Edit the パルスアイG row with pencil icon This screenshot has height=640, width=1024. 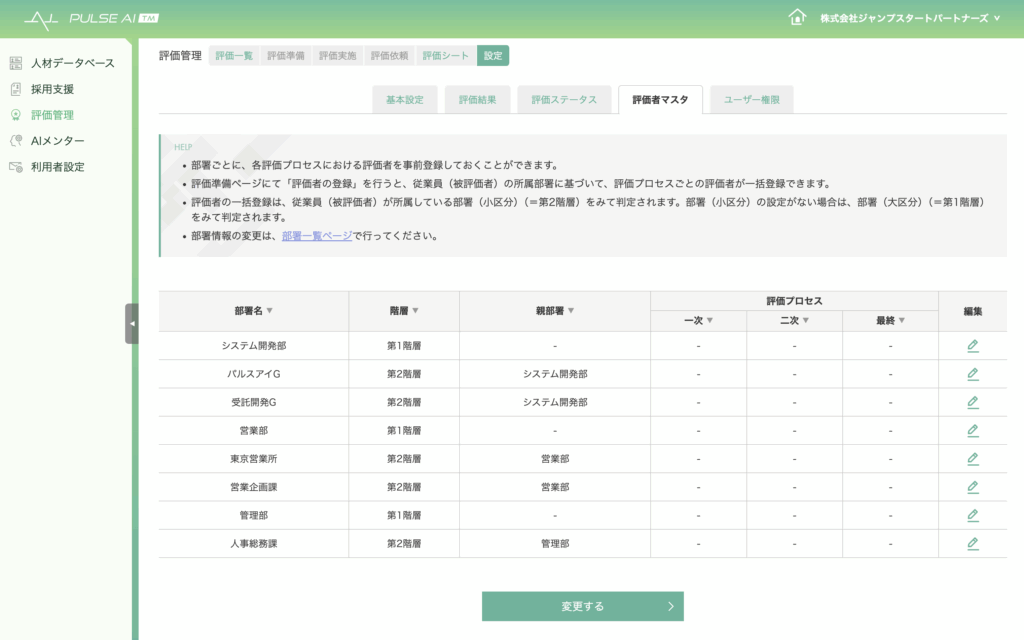click(972, 374)
